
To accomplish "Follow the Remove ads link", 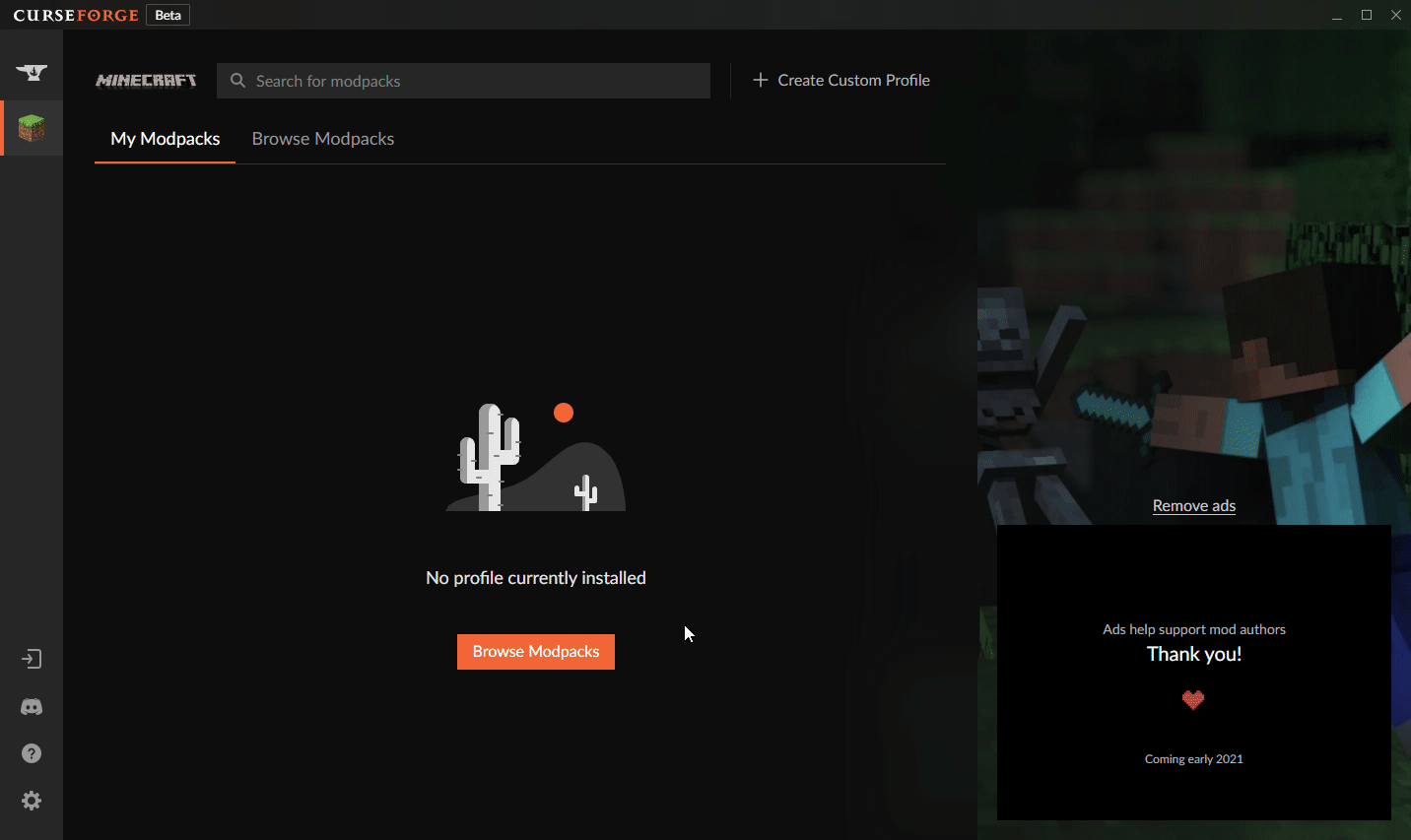I will pyautogui.click(x=1193, y=506).
